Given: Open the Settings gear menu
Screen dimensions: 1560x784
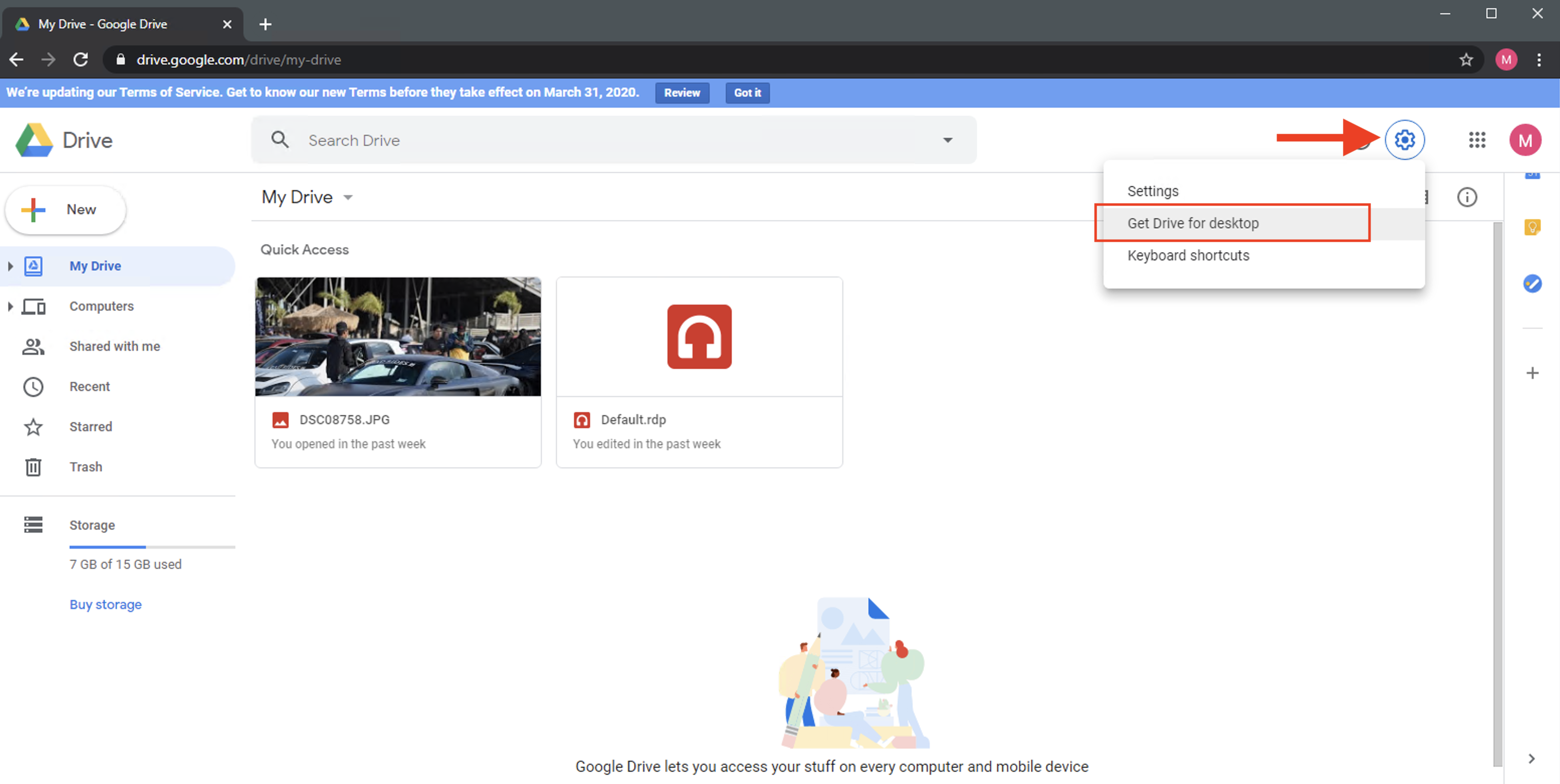Looking at the screenshot, I should tap(1404, 140).
